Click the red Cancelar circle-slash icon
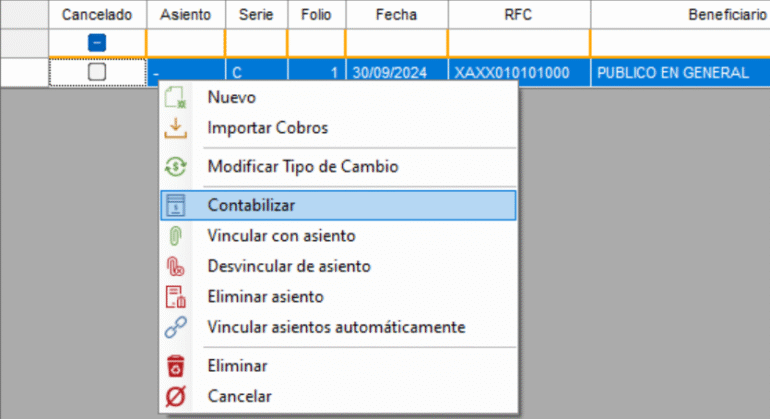This screenshot has height=419, width=770. pyautogui.click(x=175, y=397)
